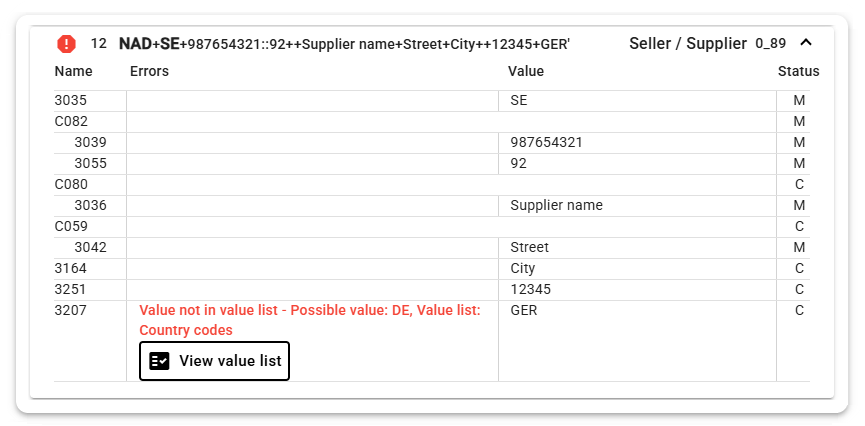Screen dimensions: 865x426
Task: Click the City value in row 3164
Action: point(523,269)
